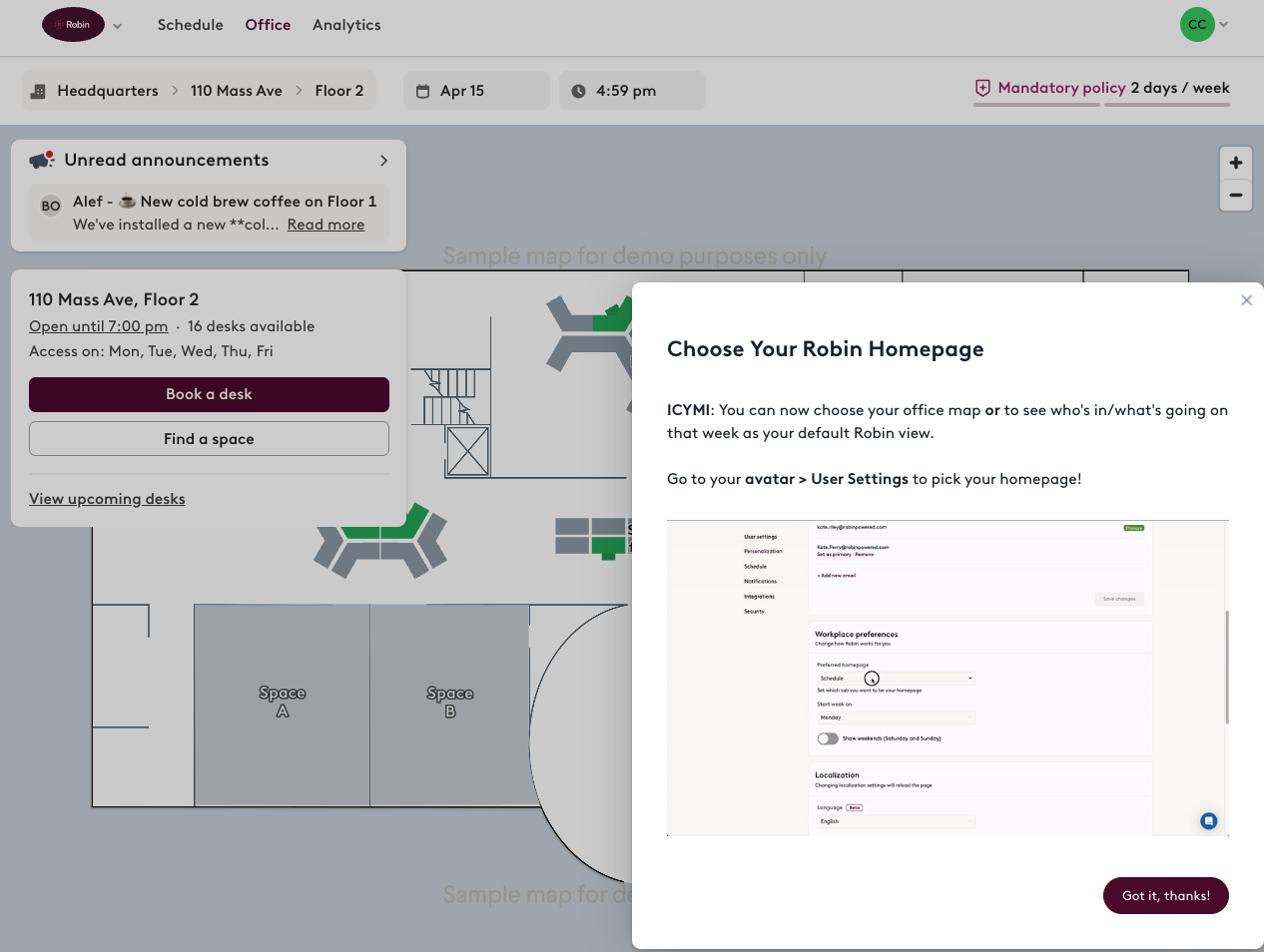Click the 16 desks available text
Viewport: 1264px width, 952px height.
tap(251, 326)
